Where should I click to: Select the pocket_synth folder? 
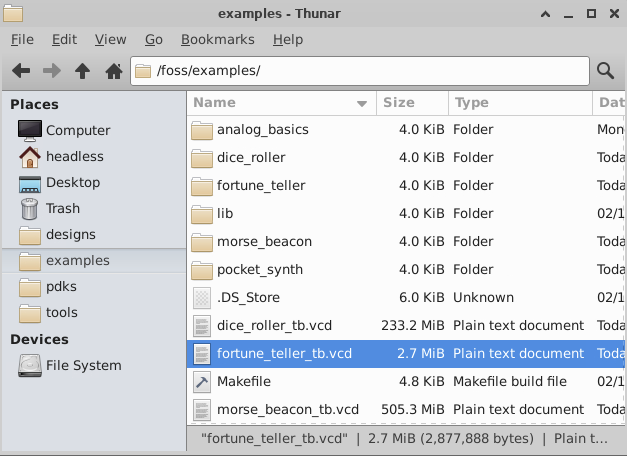259,270
